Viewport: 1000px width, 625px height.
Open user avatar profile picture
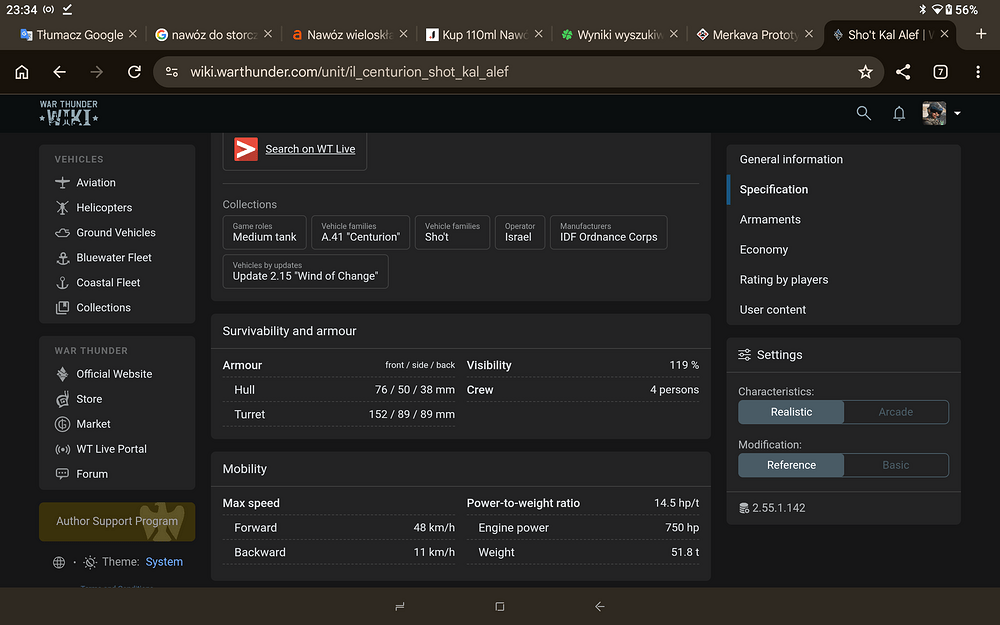coord(934,114)
